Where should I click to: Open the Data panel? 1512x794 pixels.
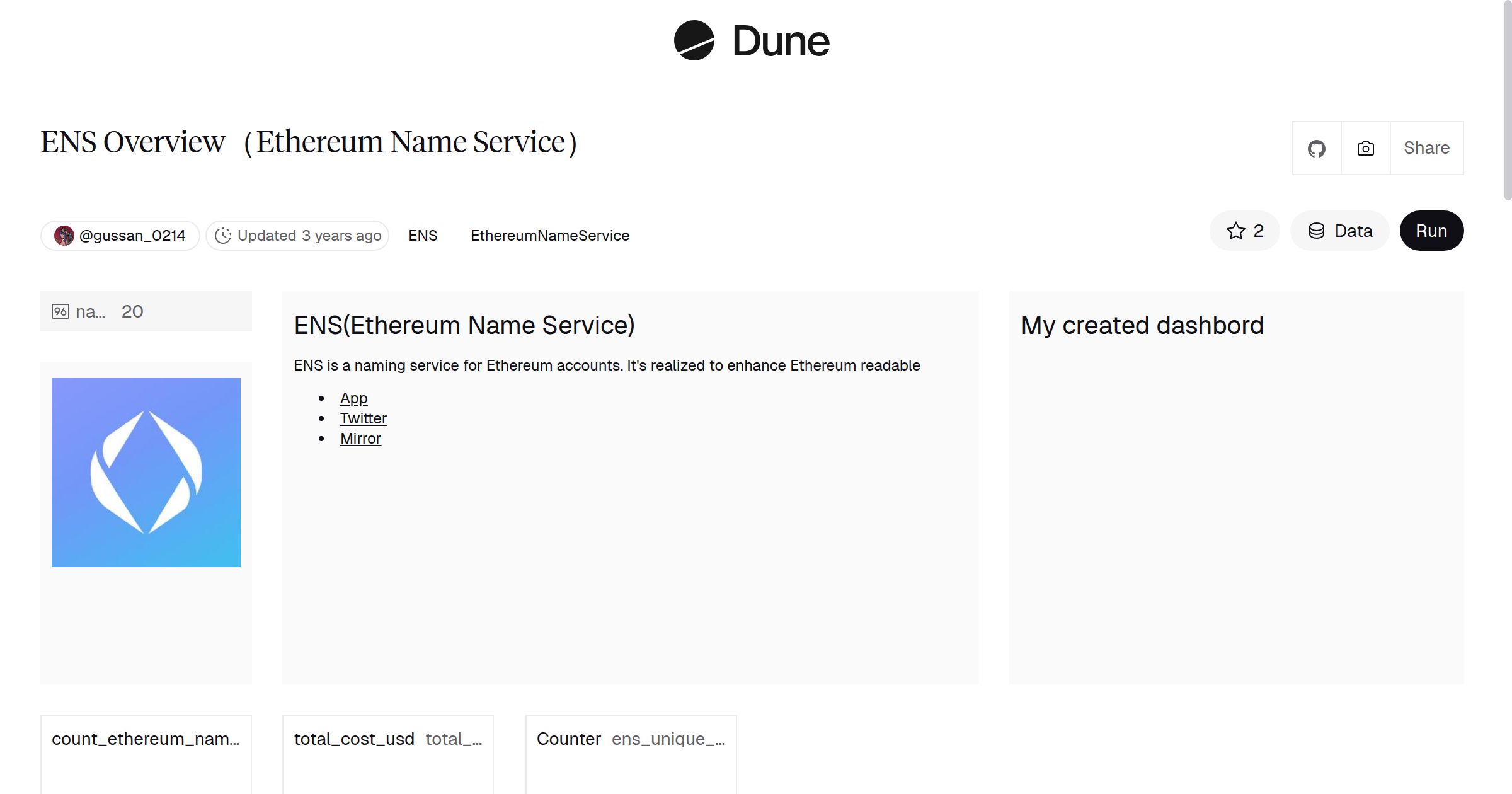1340,231
